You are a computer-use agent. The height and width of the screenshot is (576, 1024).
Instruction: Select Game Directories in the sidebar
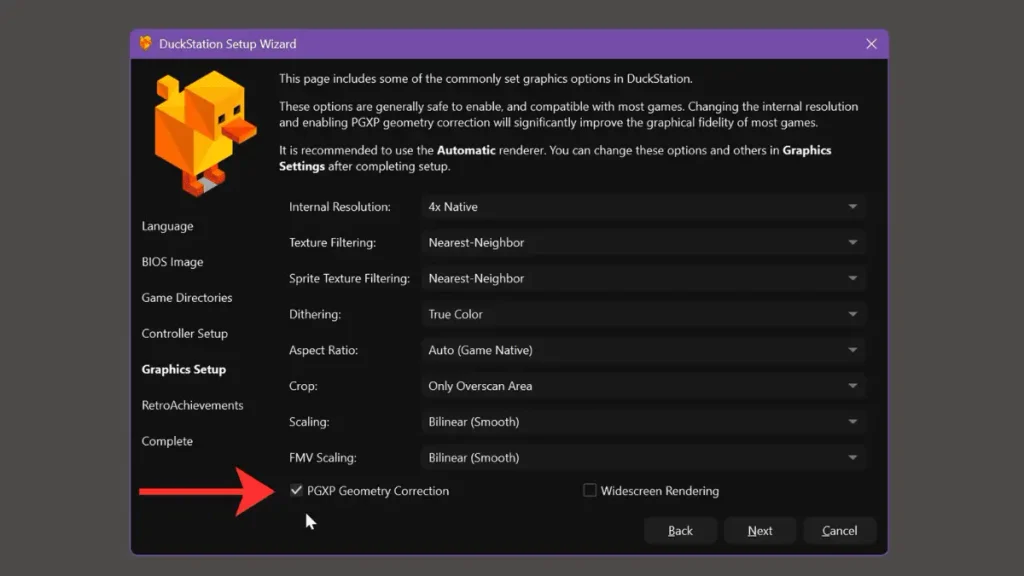pos(187,298)
